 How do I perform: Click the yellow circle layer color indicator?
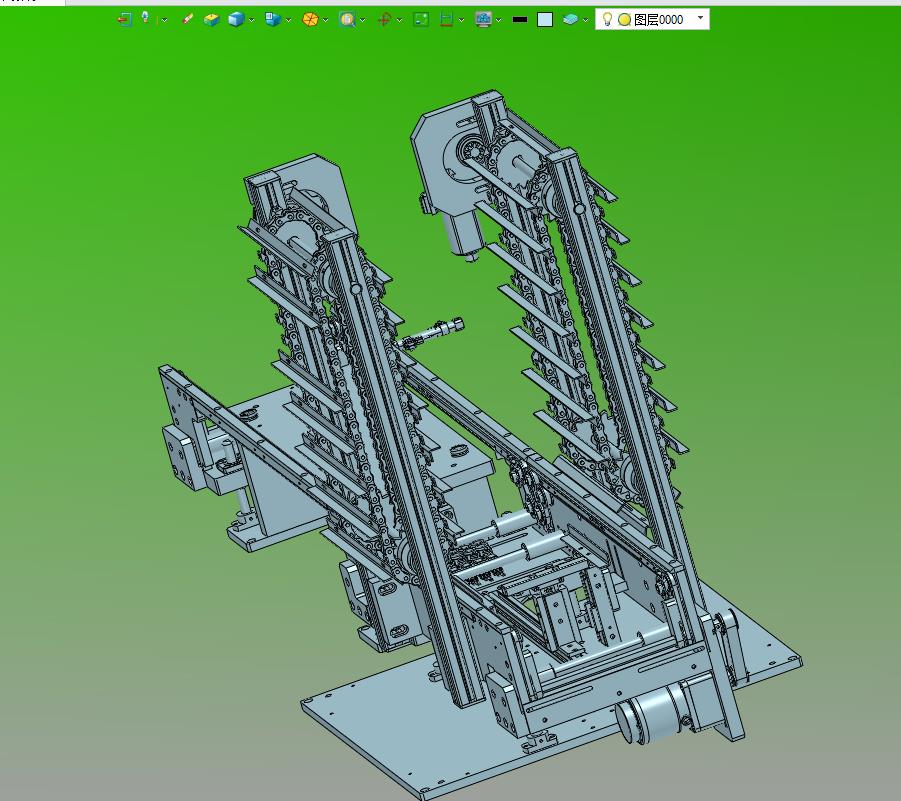click(x=624, y=20)
